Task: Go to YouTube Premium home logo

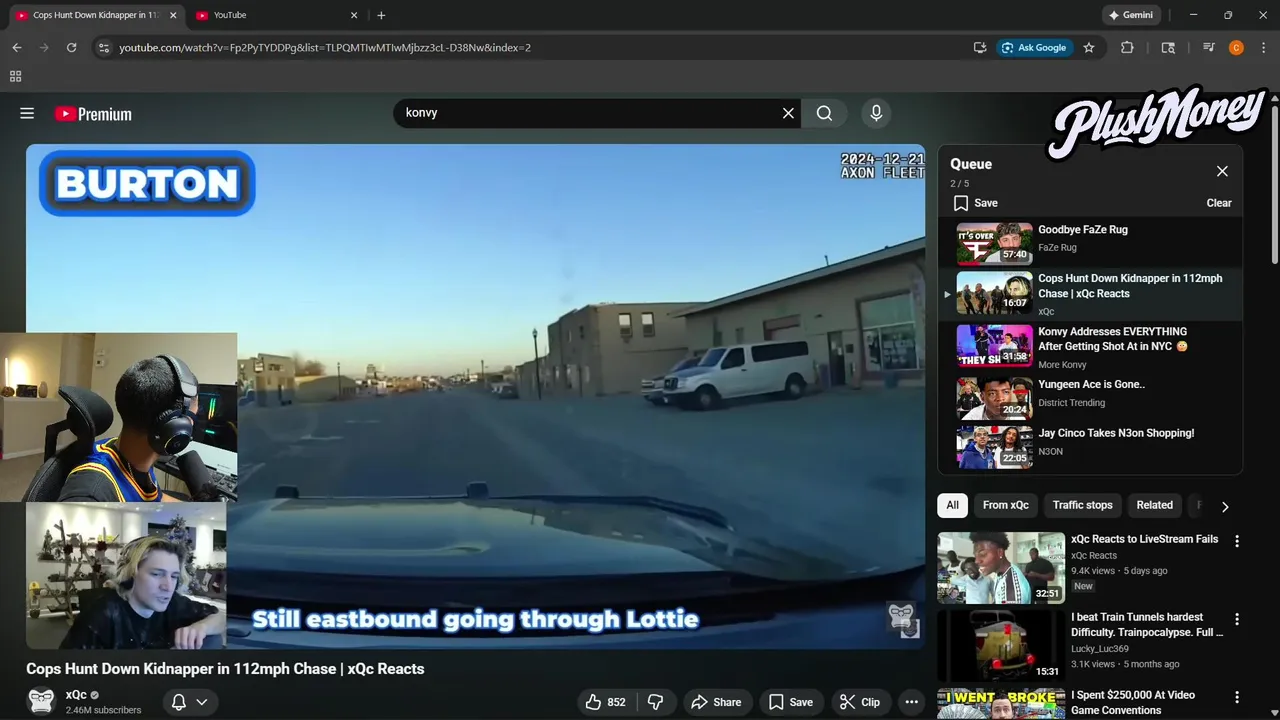Action: point(93,114)
